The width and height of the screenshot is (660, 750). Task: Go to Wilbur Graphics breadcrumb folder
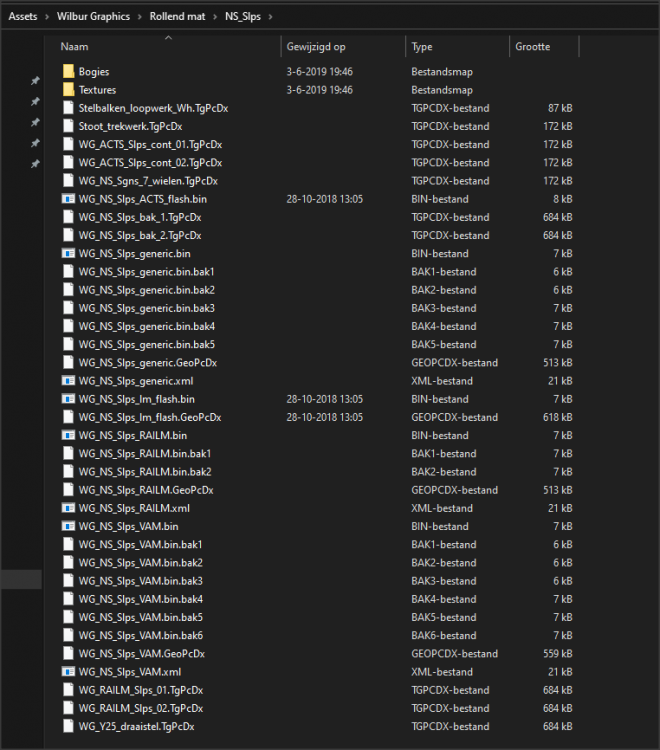pos(92,16)
